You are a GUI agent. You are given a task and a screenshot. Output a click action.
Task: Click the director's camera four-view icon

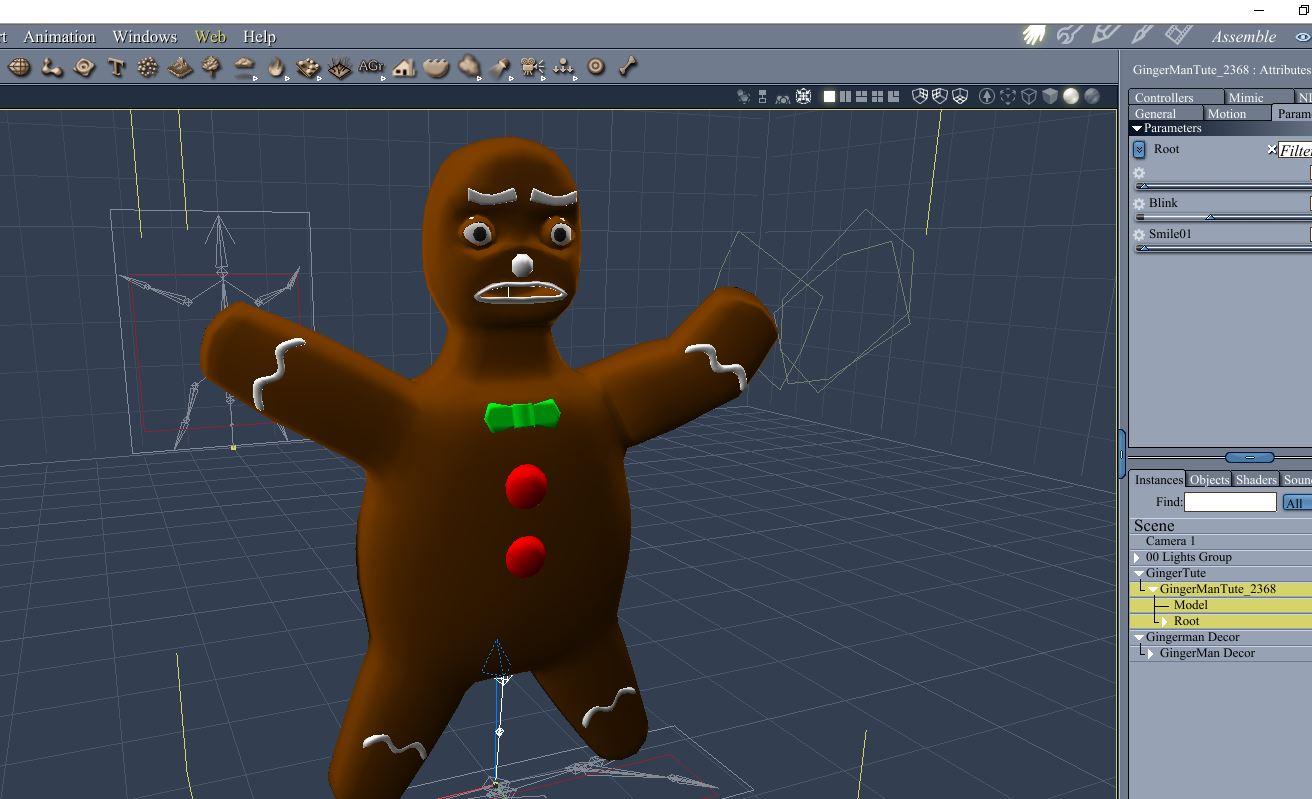803,96
